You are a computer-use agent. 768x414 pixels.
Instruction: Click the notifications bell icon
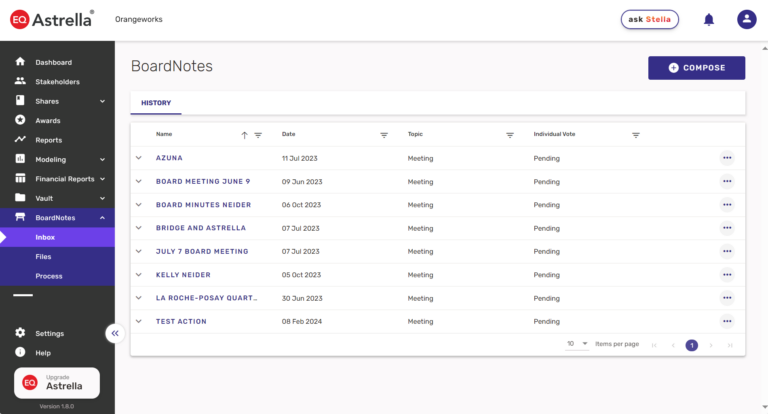tap(709, 19)
